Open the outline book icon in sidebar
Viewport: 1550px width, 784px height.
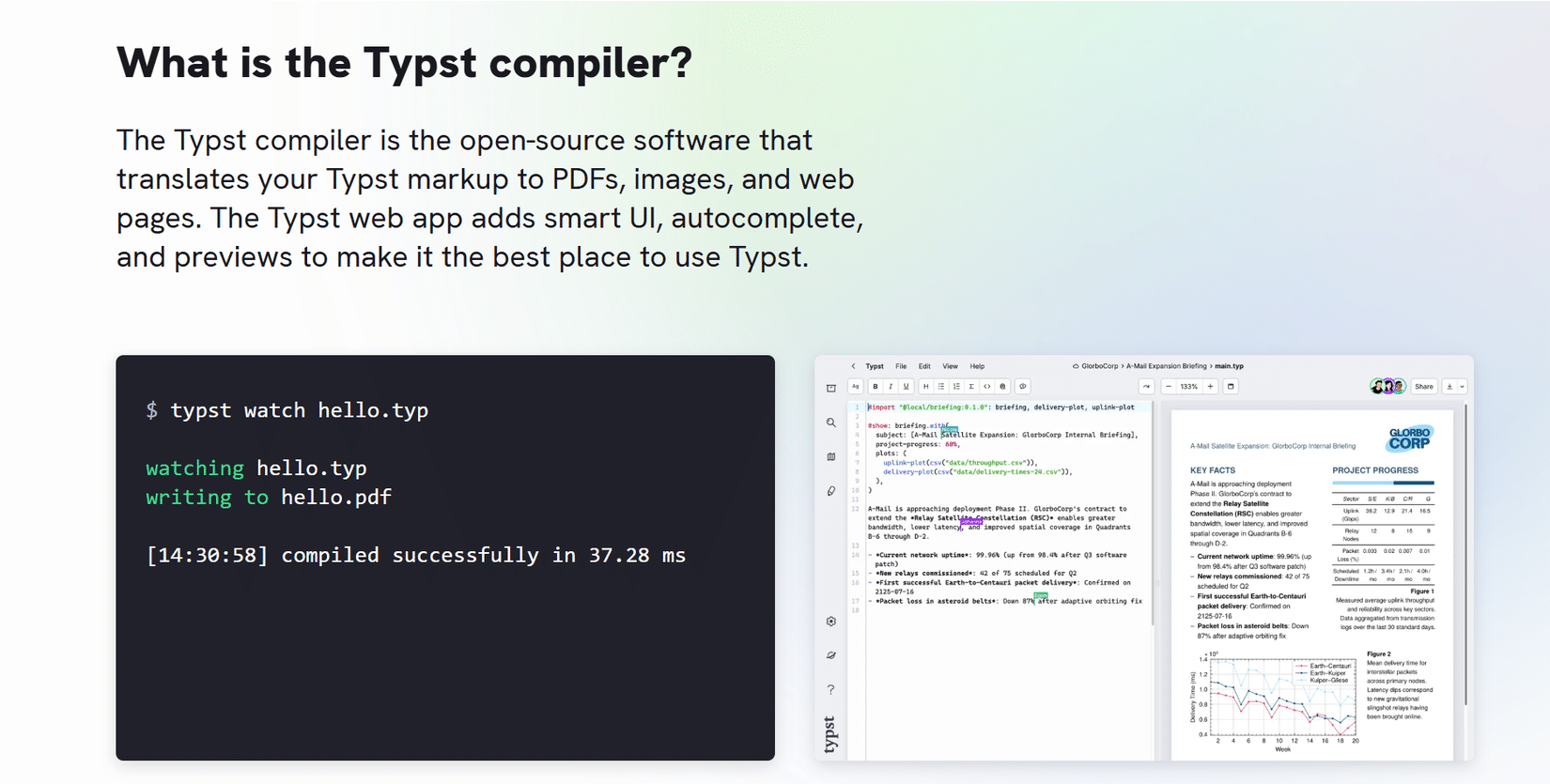tap(831, 457)
